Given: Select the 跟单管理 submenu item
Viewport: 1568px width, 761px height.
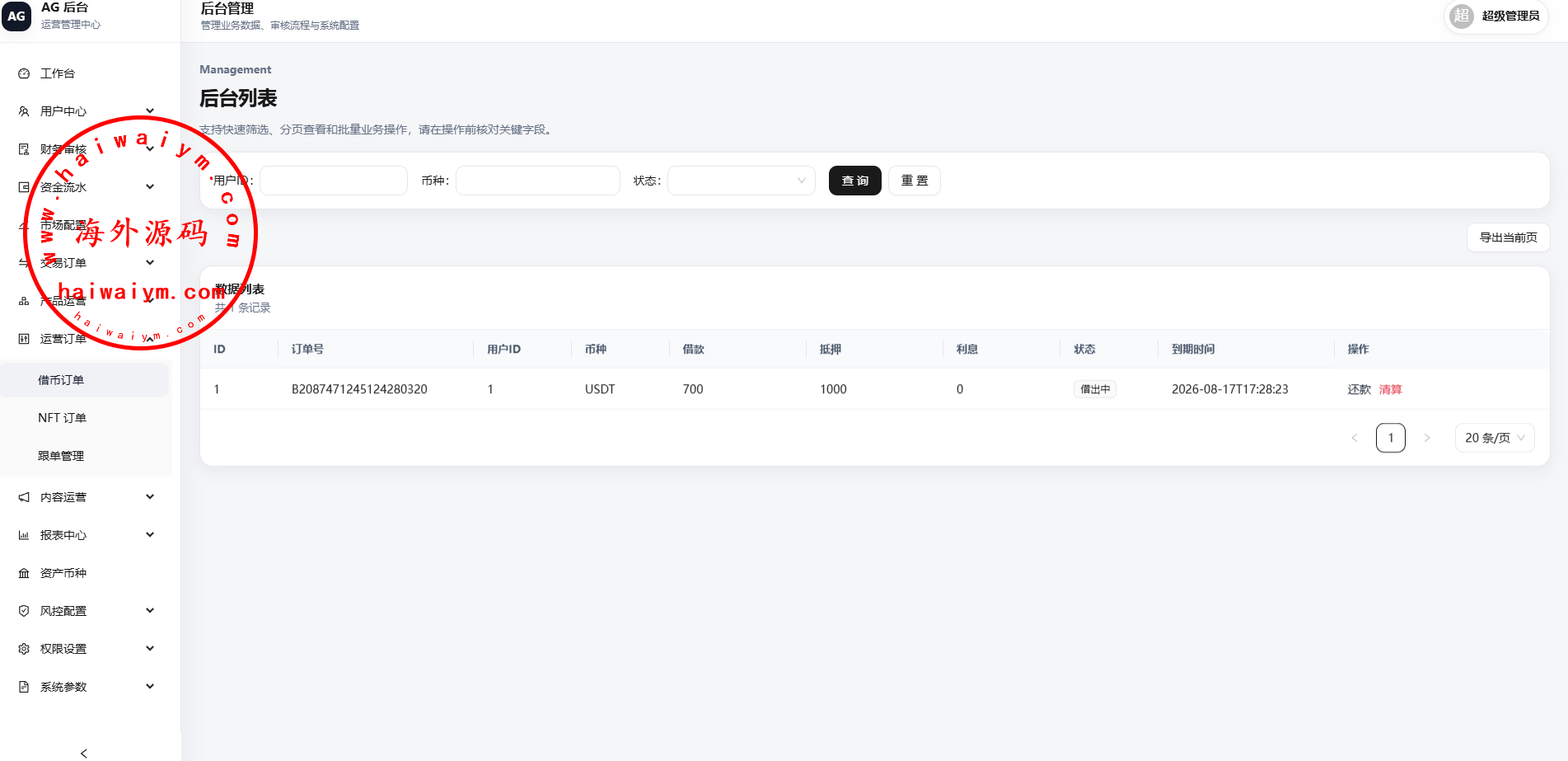Looking at the screenshot, I should tap(61, 456).
